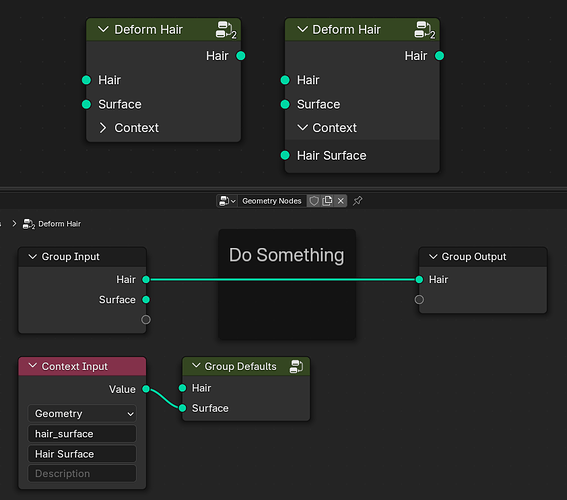Click the Geometry Nodes name field
Viewport: 567px width, 500px height.
(x=272, y=201)
